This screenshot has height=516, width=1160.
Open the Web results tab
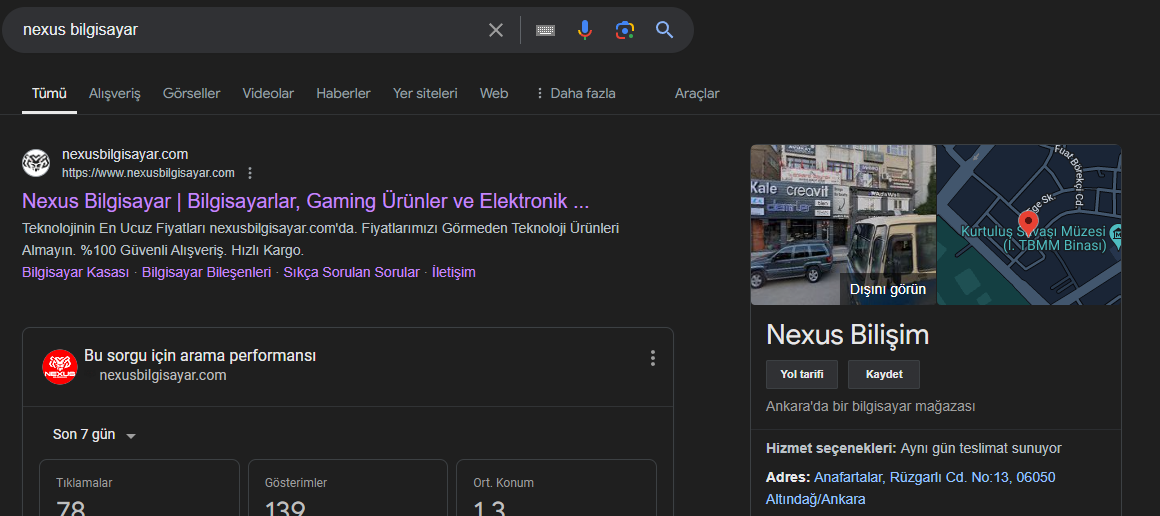493,93
